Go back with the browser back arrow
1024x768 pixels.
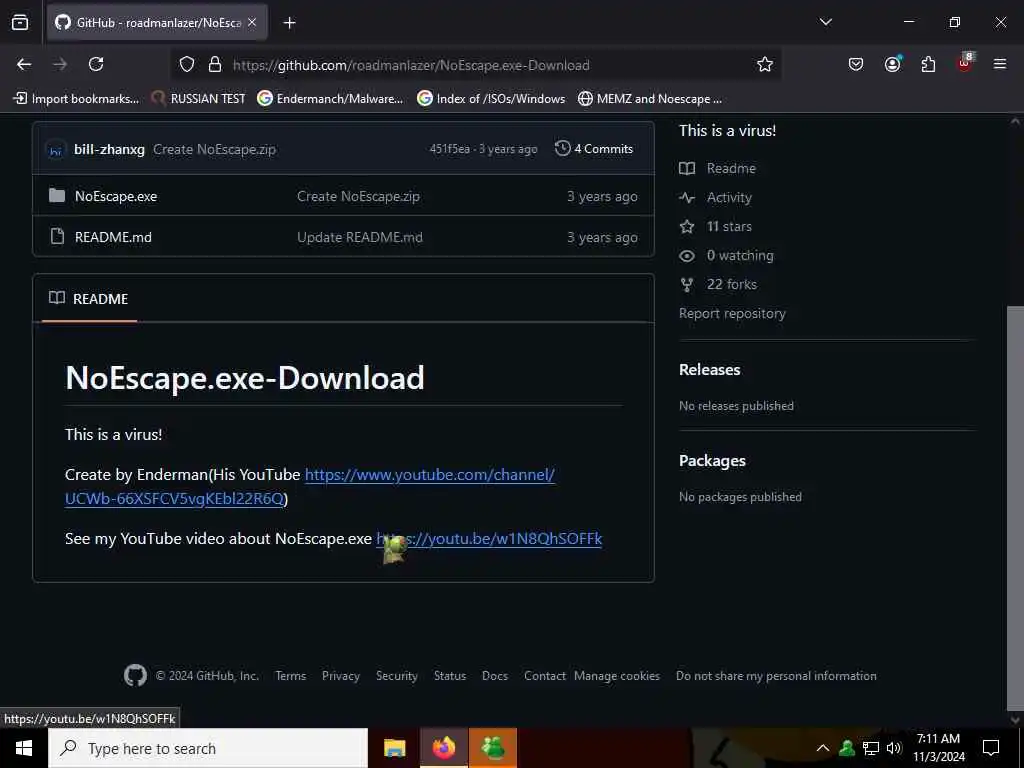pos(24,64)
